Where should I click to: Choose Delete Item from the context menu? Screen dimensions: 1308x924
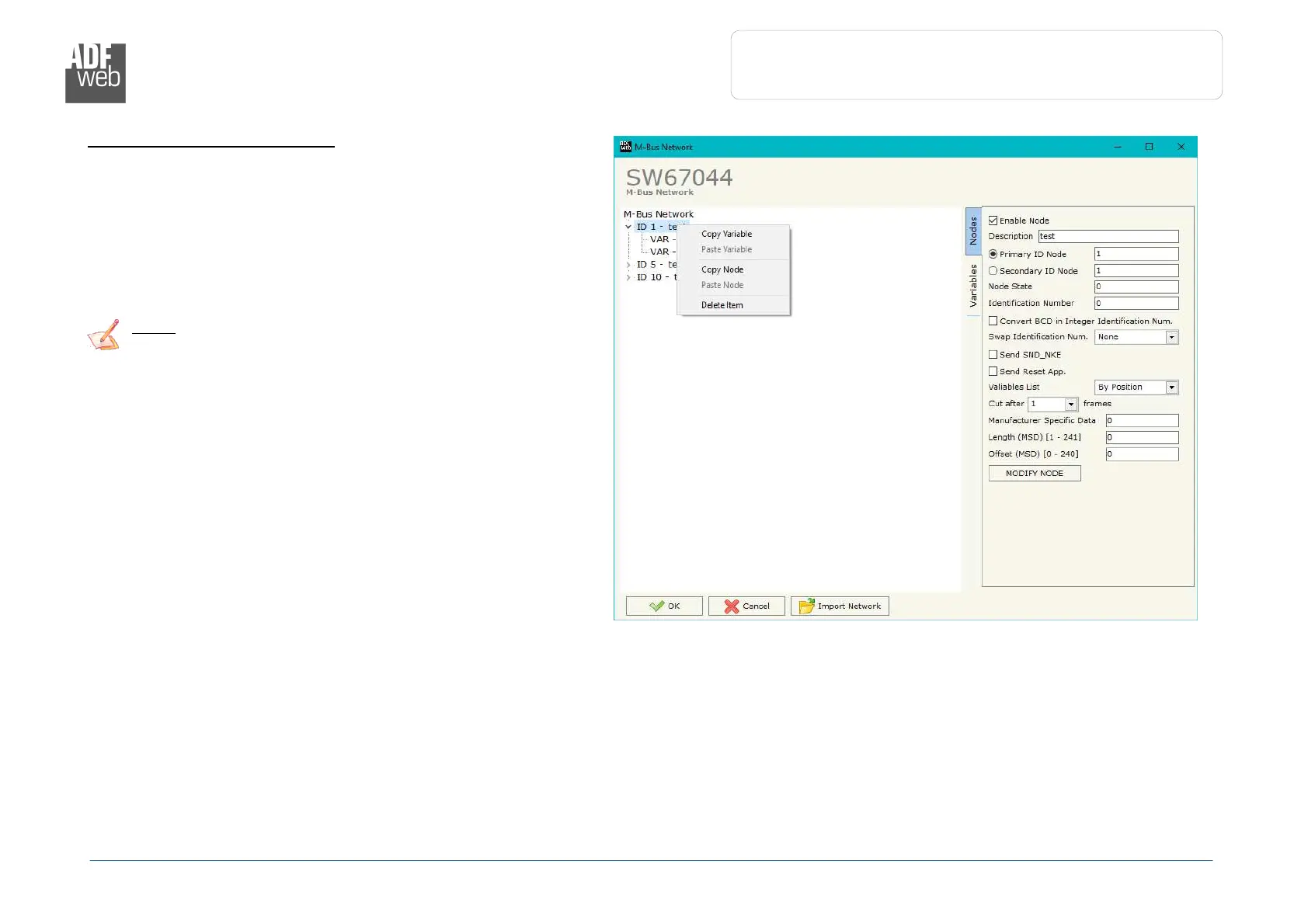tap(722, 305)
